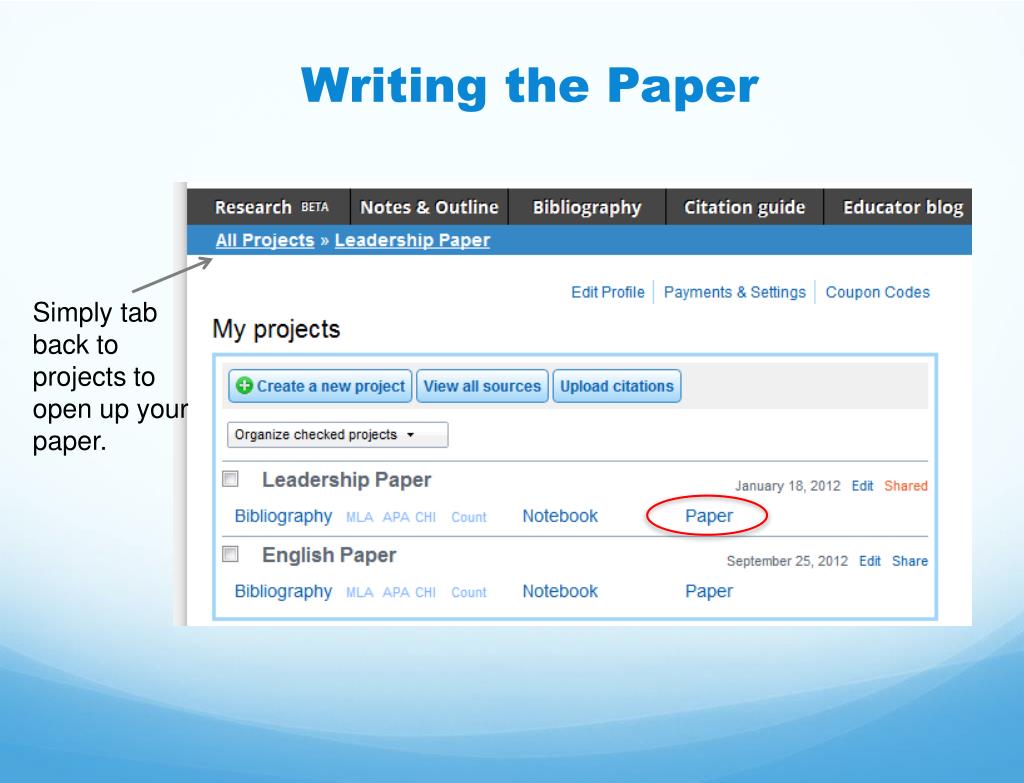Go to Coupon Codes
This screenshot has width=1024, height=783.
[877, 292]
